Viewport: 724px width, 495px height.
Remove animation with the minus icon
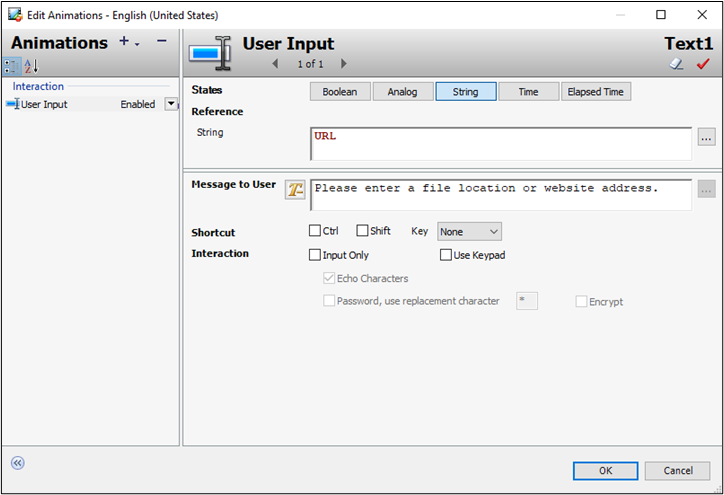pos(161,41)
